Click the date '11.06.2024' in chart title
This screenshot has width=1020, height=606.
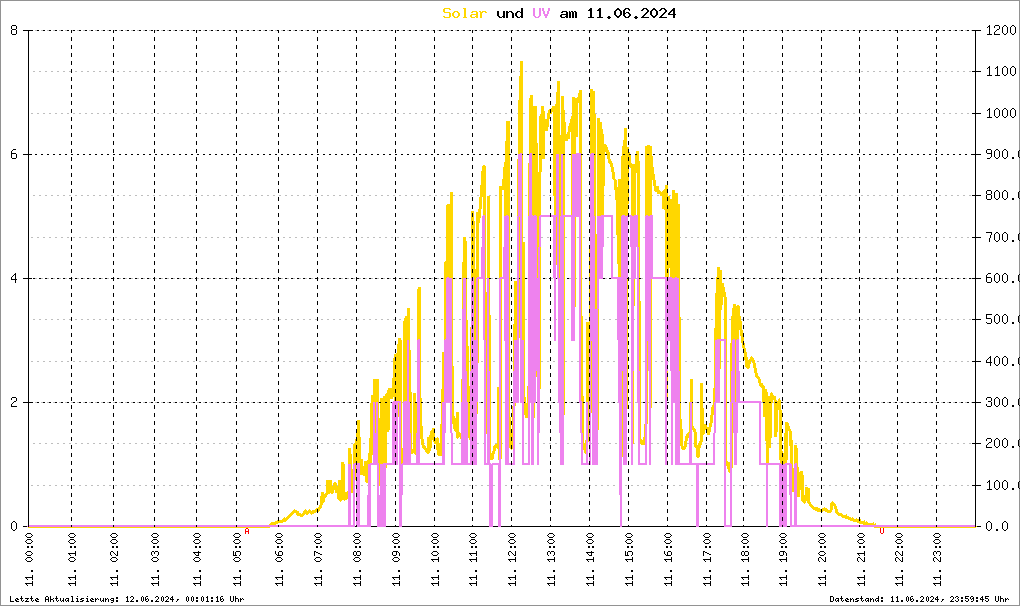coord(631,13)
